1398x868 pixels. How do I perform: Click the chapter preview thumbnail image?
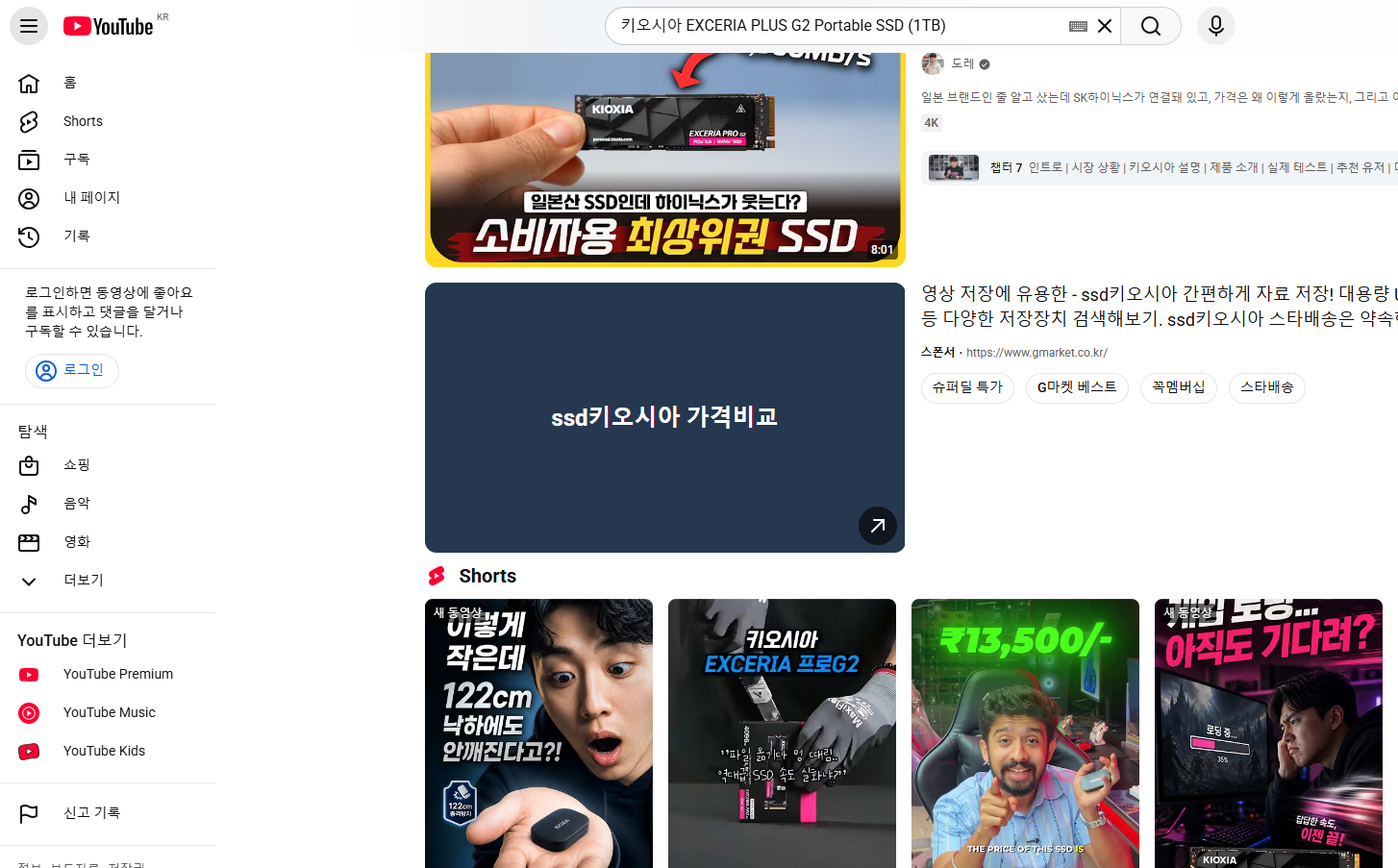(x=953, y=167)
